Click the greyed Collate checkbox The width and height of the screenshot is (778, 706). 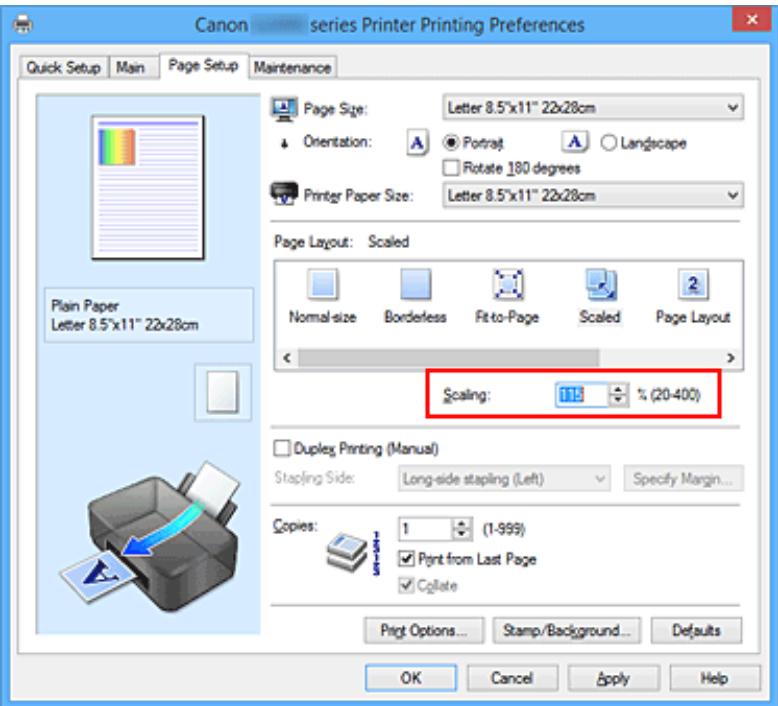click(406, 585)
